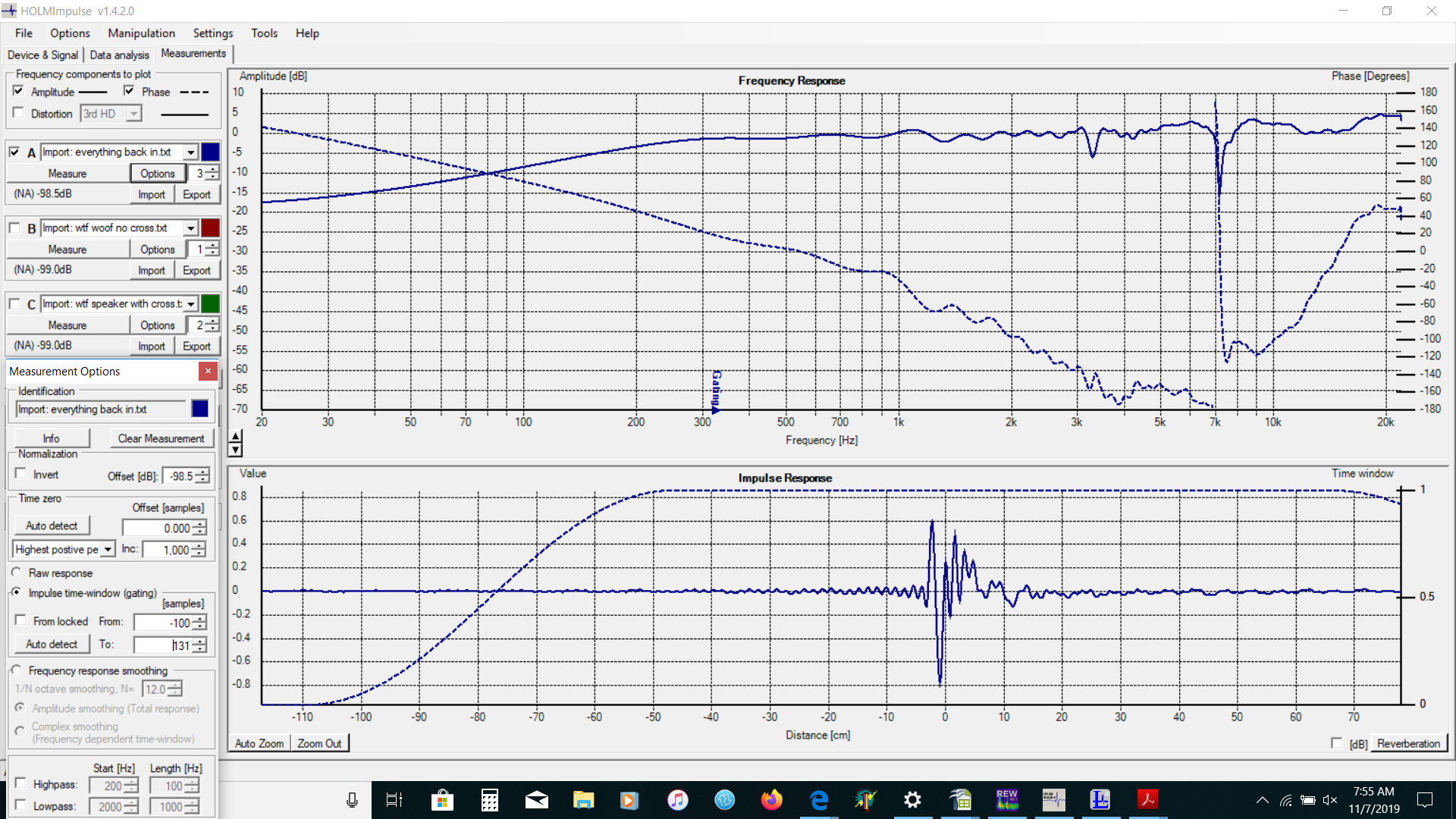Show hidden system tray icons
Image resolution: width=1456 pixels, height=819 pixels.
point(1263,800)
